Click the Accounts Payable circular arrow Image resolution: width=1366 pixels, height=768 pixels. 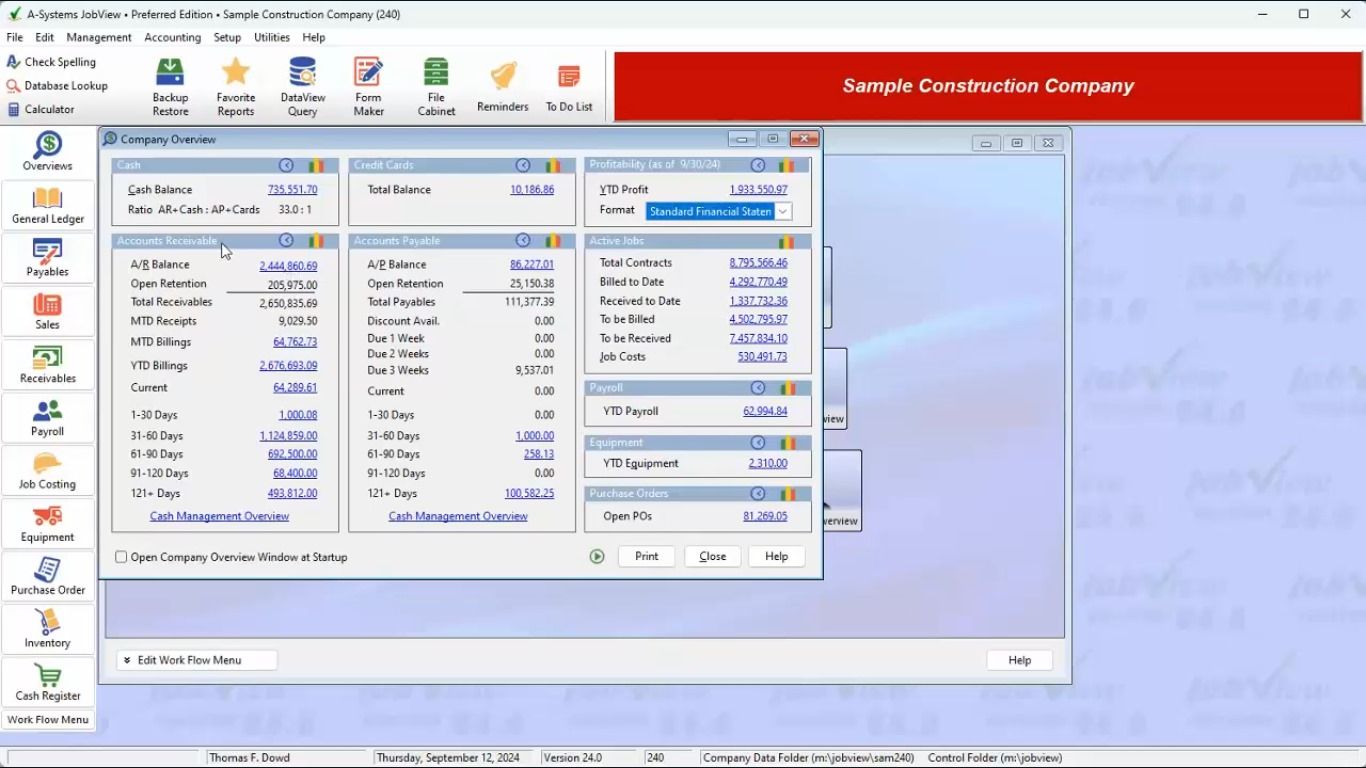[x=523, y=241]
